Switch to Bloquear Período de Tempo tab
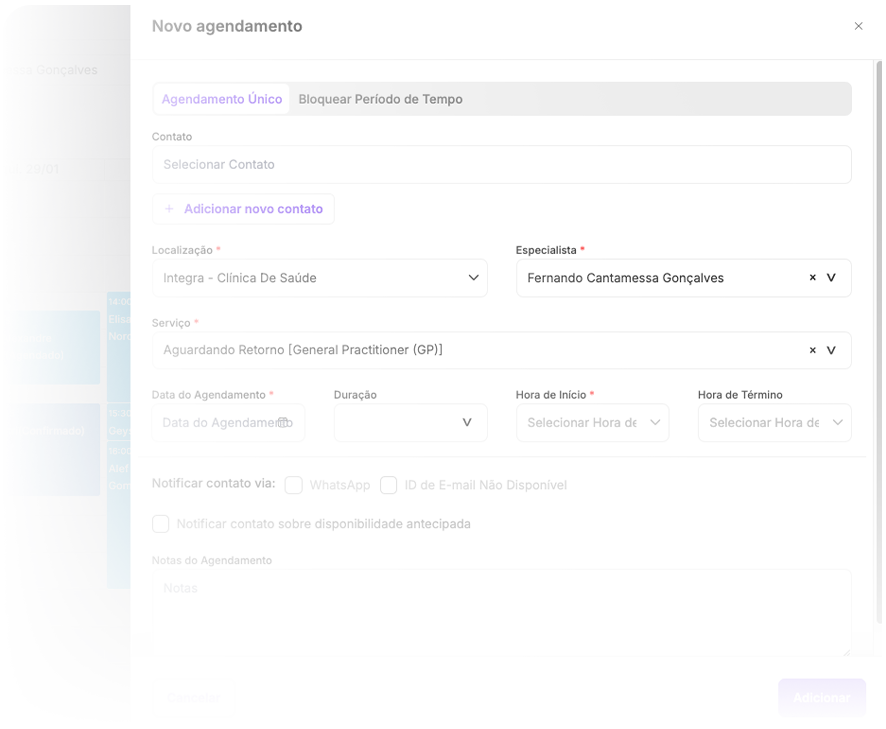Viewport: 886px width, 729px height. [380, 100]
